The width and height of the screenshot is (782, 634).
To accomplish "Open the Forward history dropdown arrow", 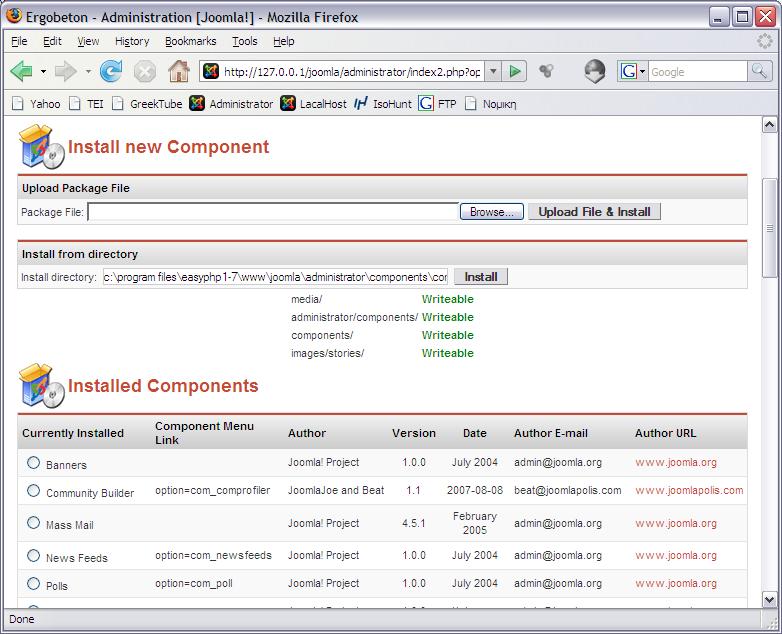I will pyautogui.click(x=88, y=72).
